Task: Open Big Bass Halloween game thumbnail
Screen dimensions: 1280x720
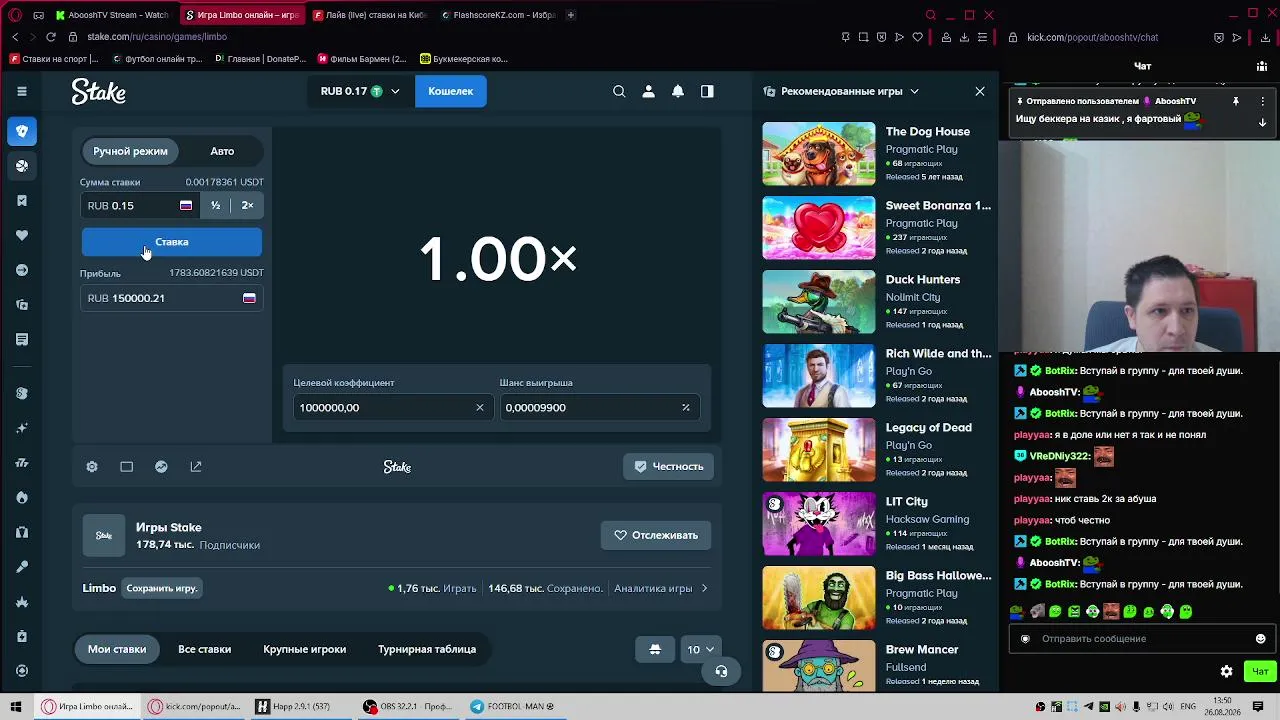Action: point(819,598)
